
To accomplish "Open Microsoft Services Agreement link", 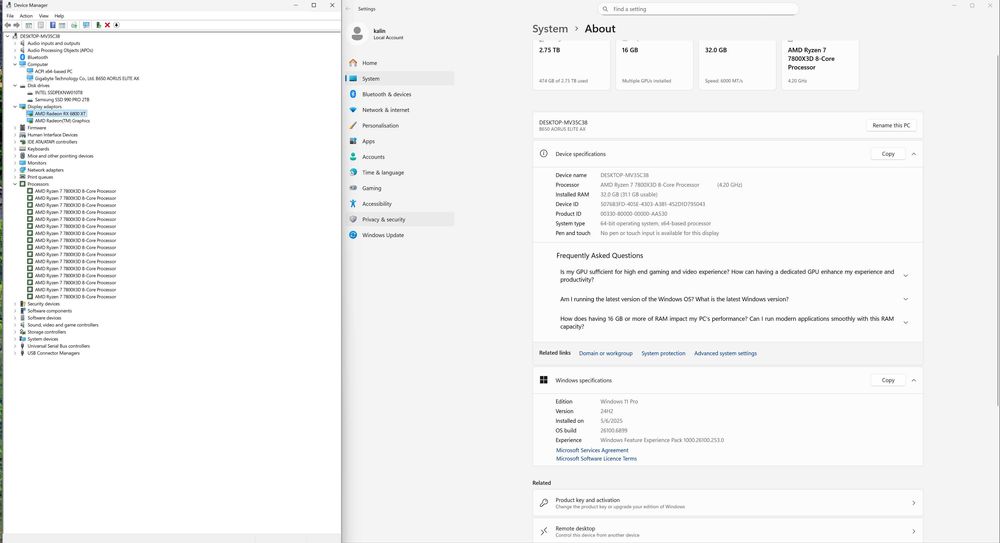I will point(592,450).
